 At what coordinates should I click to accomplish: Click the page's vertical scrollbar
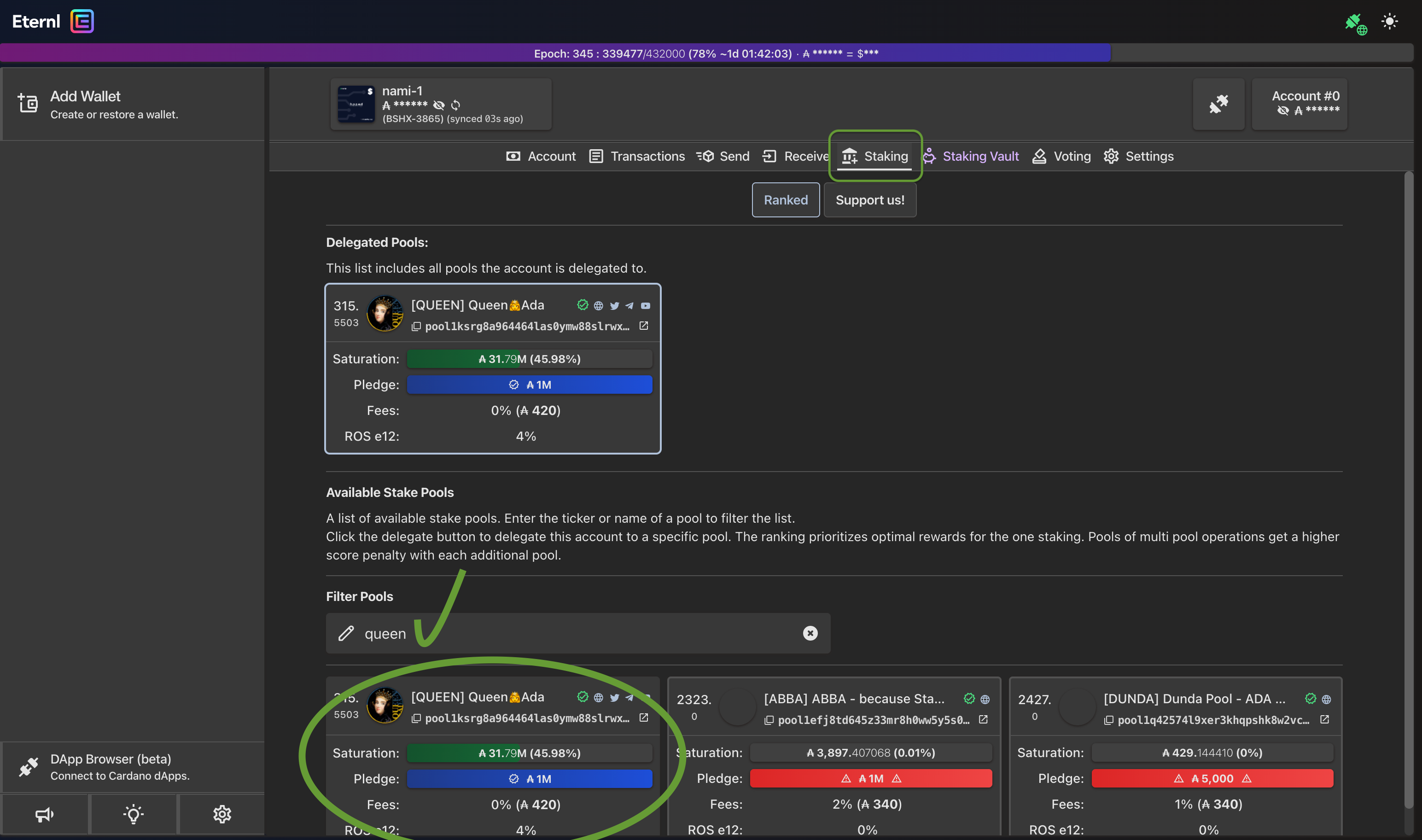[x=1409, y=490]
